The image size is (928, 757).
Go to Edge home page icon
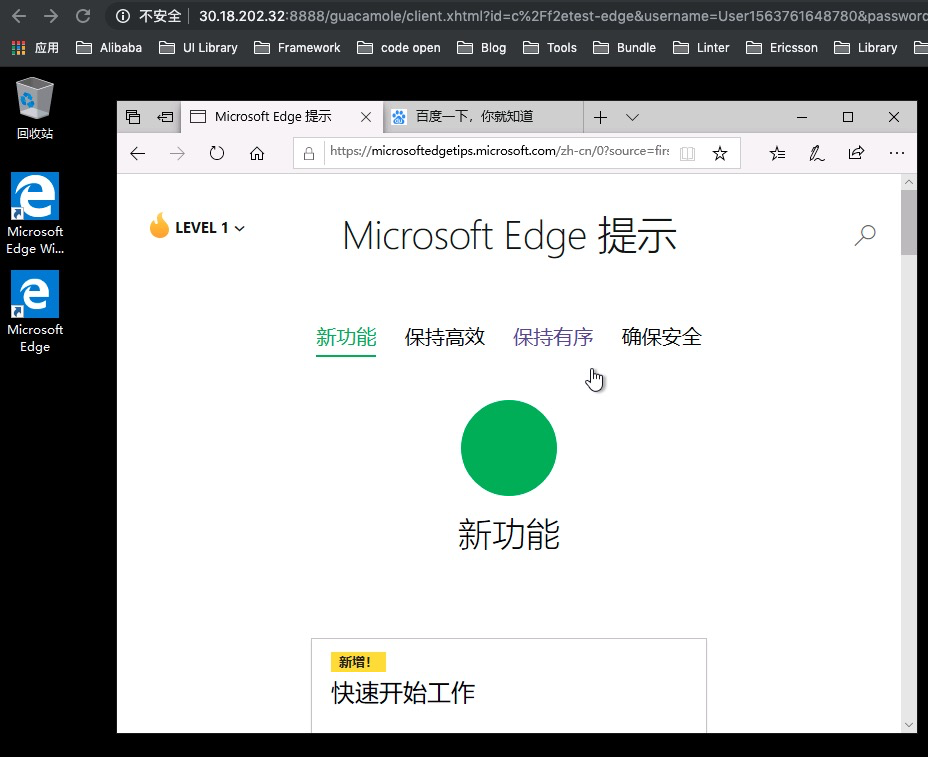point(256,154)
